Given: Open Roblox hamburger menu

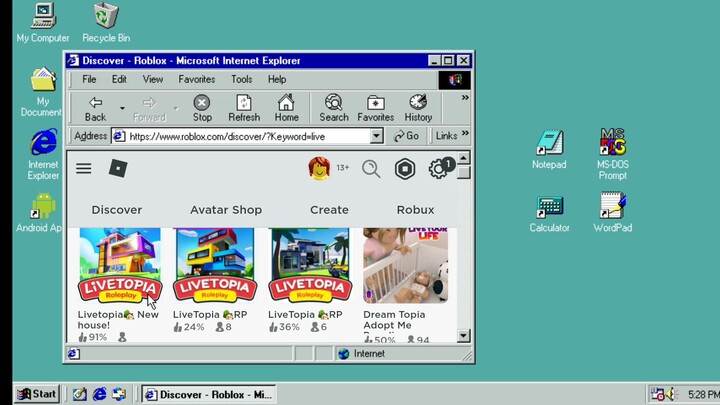Looking at the screenshot, I should tap(84, 169).
